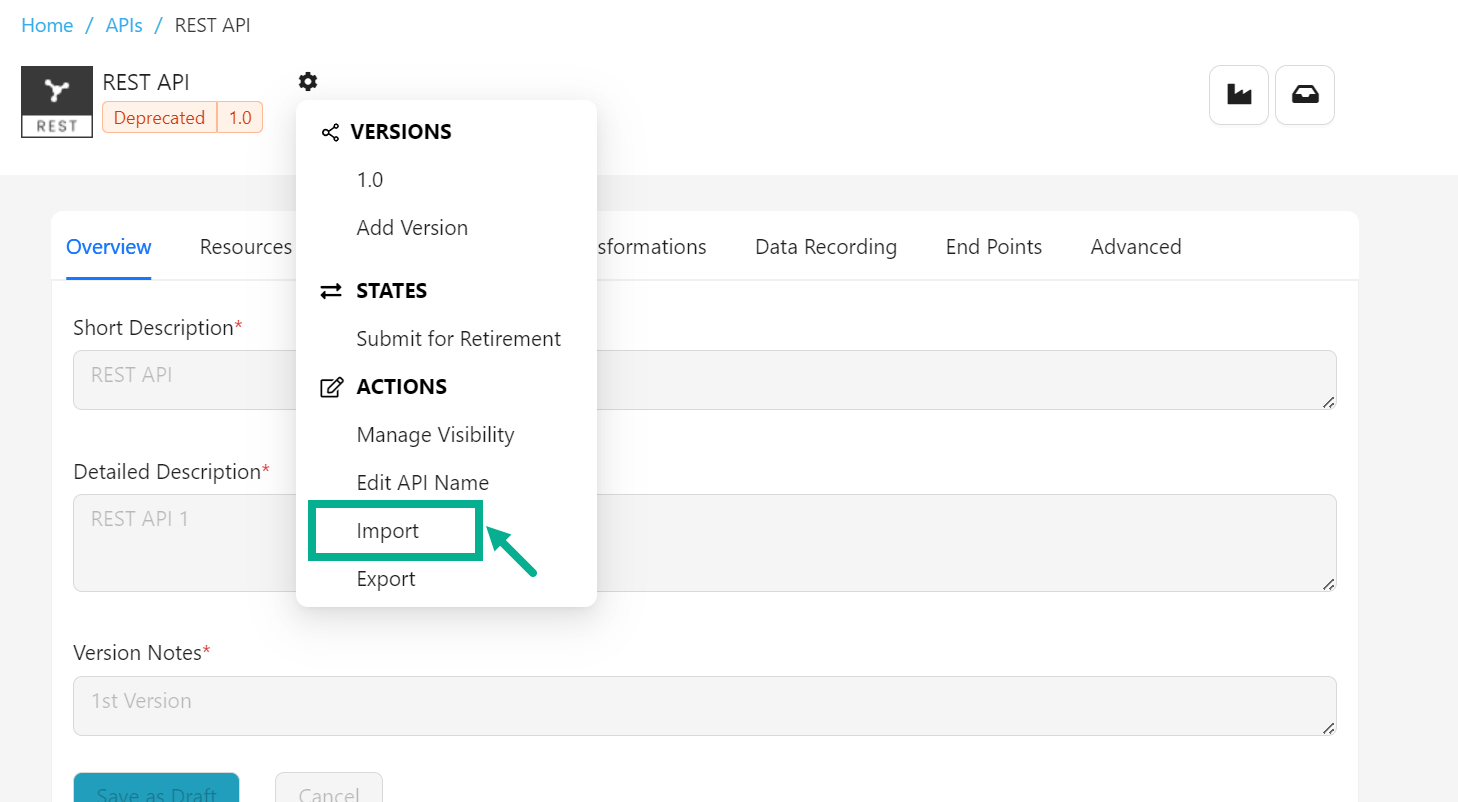
Task: Click the Save as Draft button
Action: point(156,790)
